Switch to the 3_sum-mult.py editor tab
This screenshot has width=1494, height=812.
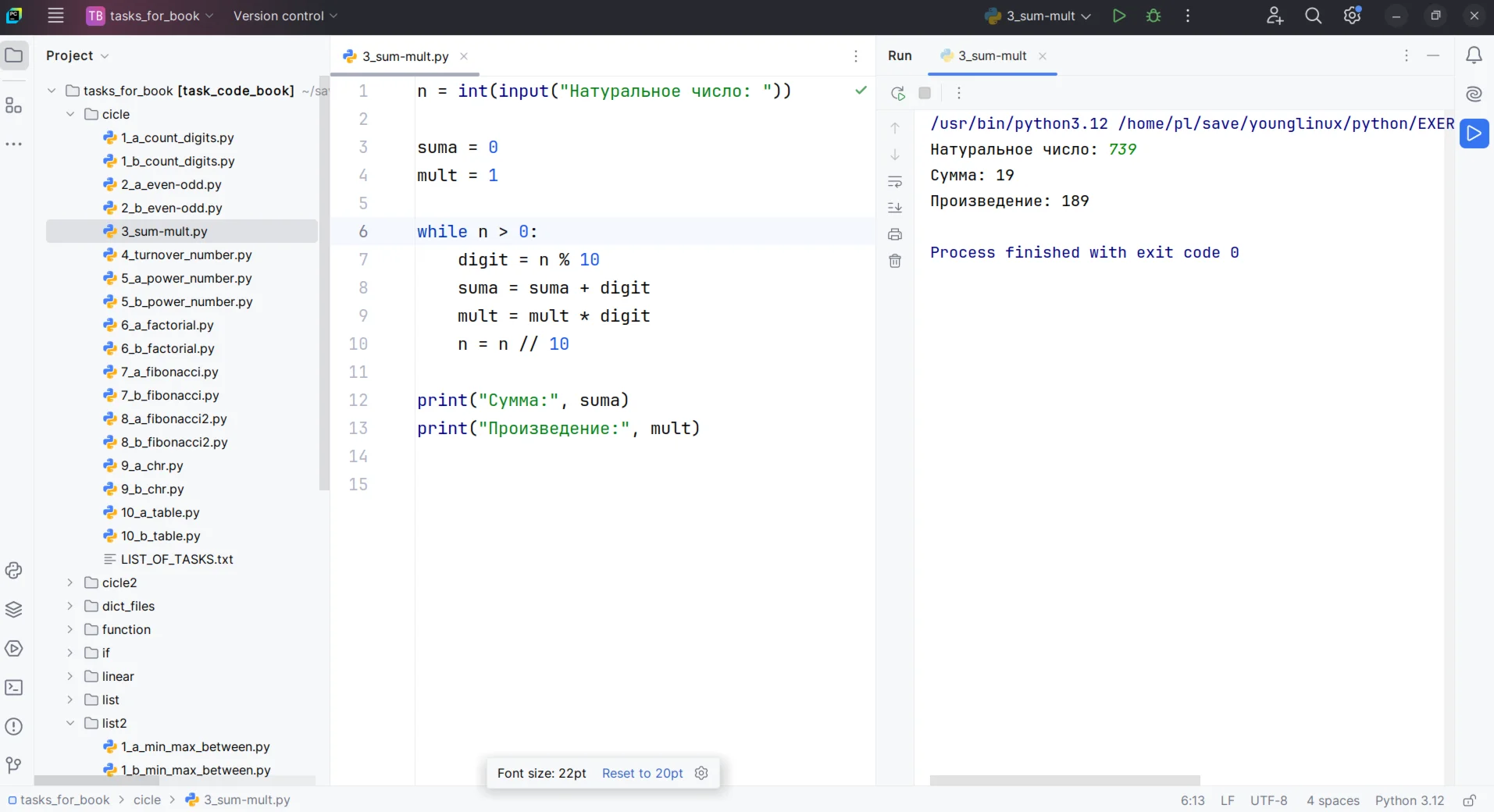[x=405, y=56]
